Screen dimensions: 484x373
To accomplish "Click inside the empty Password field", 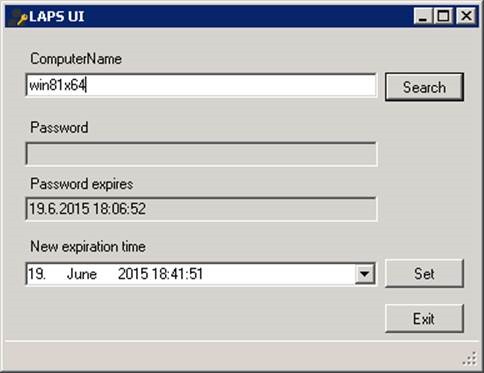I will click(x=201, y=154).
